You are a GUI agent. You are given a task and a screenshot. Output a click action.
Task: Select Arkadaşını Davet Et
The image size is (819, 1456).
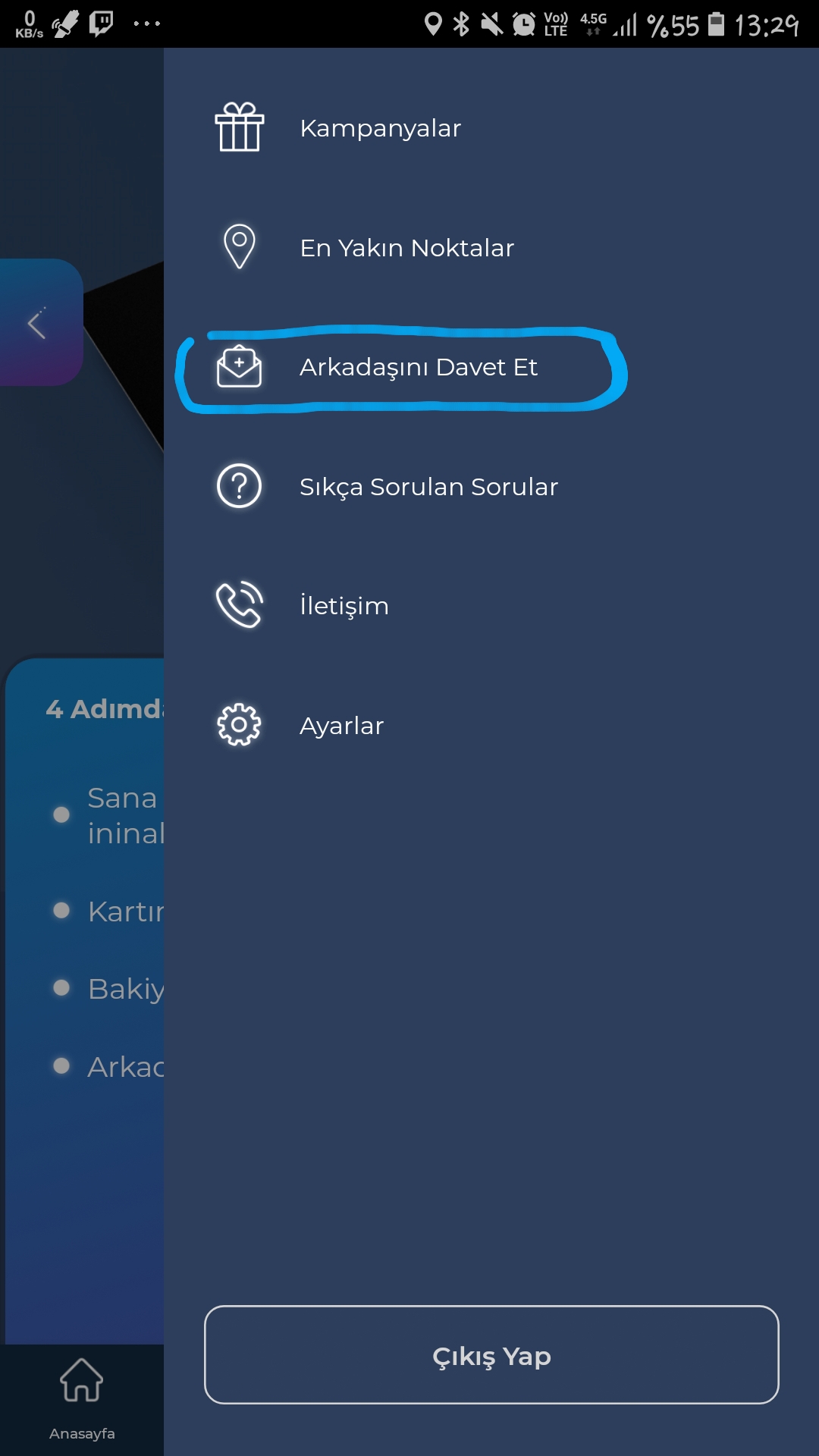pyautogui.click(x=418, y=367)
